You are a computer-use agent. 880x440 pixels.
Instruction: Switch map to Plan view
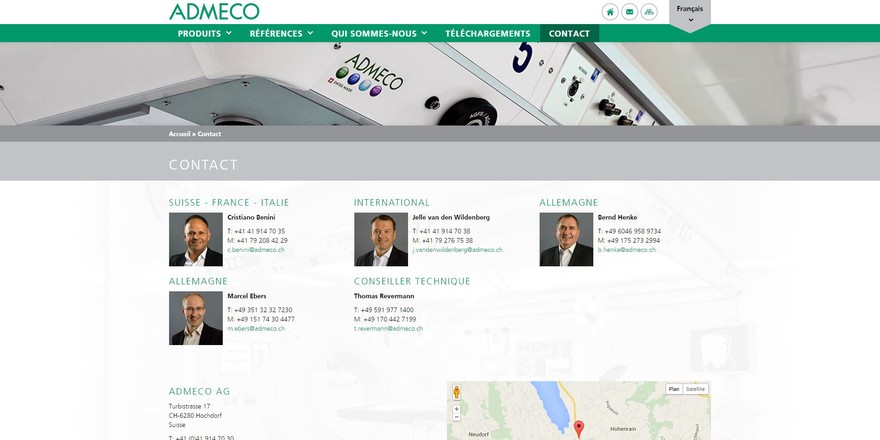(x=674, y=389)
